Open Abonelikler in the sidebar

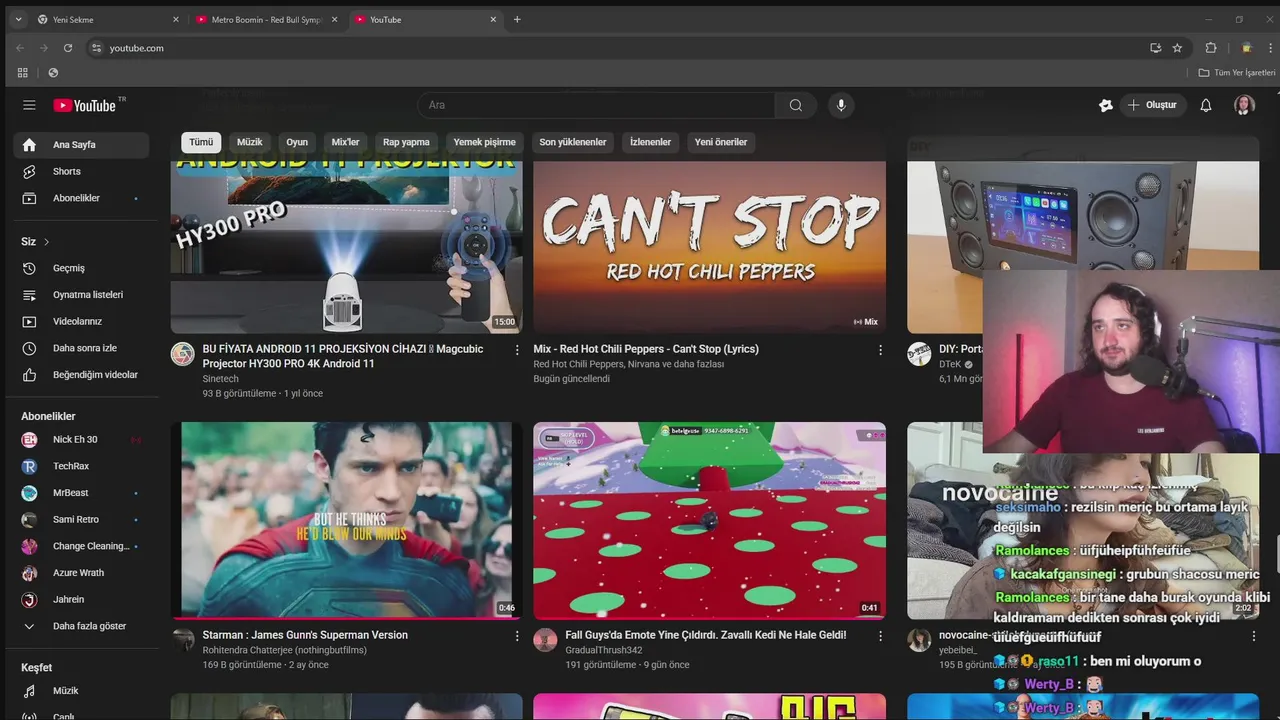[81, 198]
